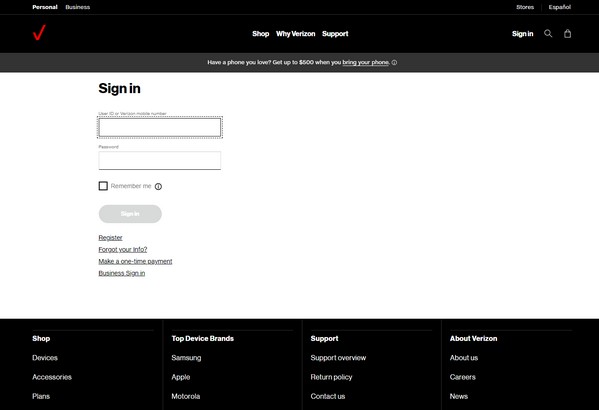599x410 pixels.
Task: Click Sign in in the top navigation
Action: pos(522,34)
